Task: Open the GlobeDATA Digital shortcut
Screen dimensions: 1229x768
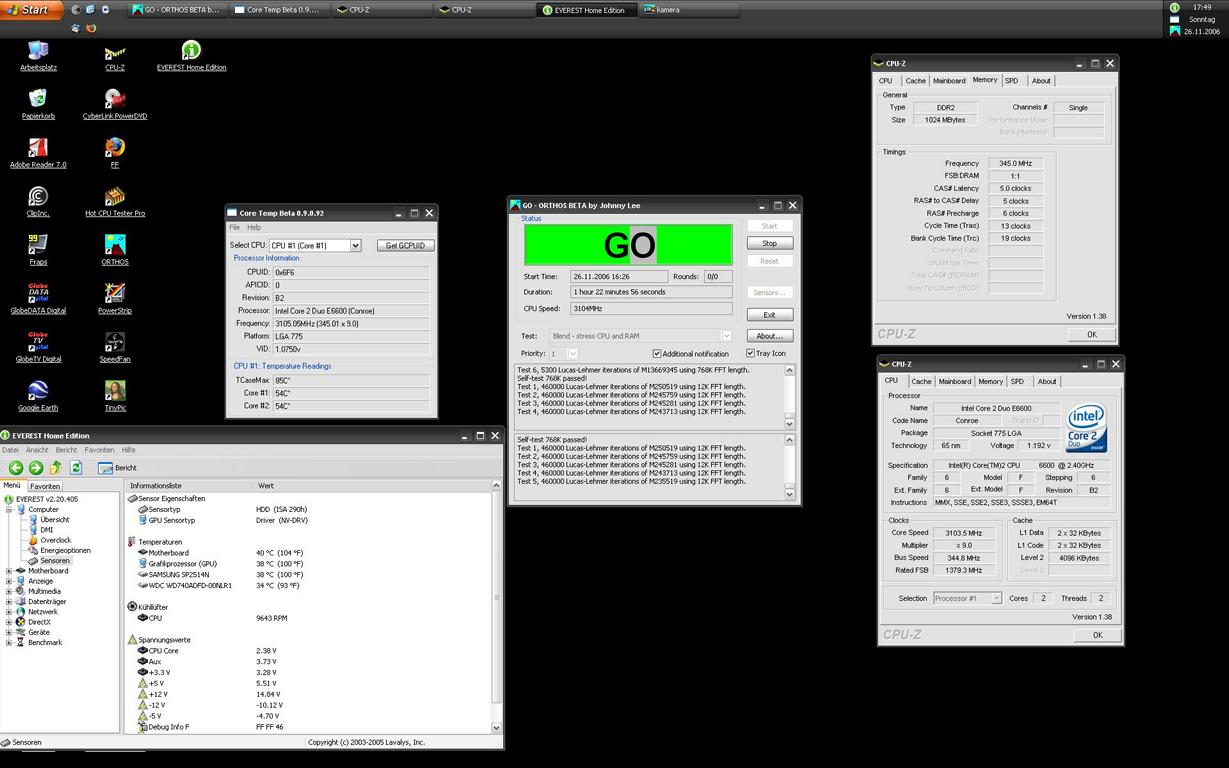Action: (38, 298)
